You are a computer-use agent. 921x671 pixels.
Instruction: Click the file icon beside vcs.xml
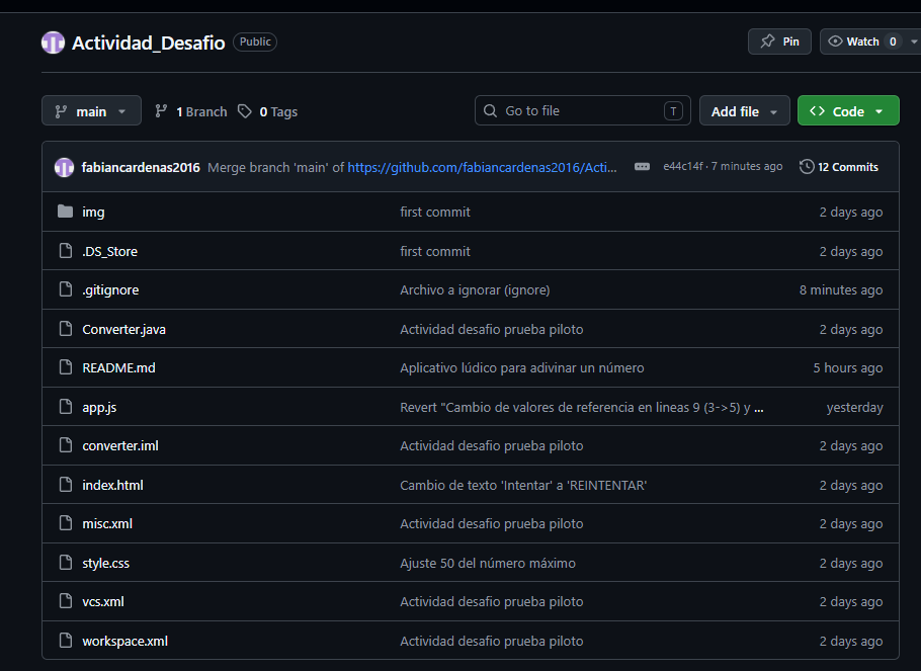[66, 602]
